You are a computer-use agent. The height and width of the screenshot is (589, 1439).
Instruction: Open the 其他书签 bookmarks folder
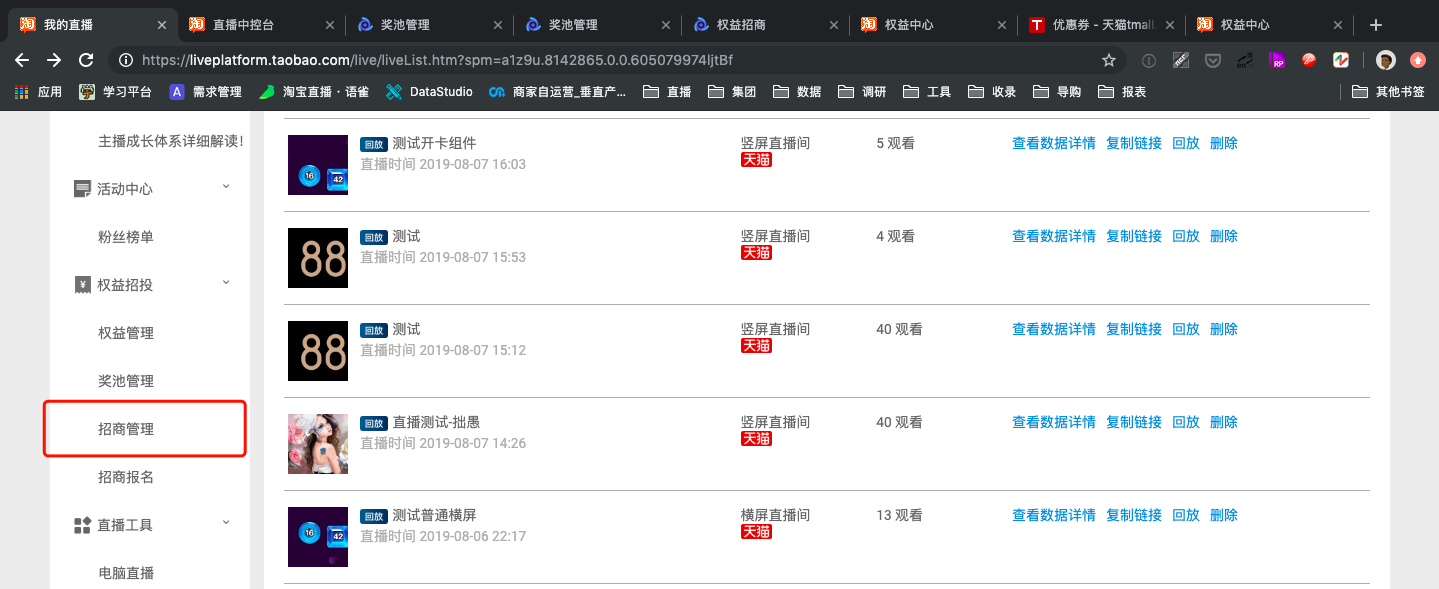1388,91
